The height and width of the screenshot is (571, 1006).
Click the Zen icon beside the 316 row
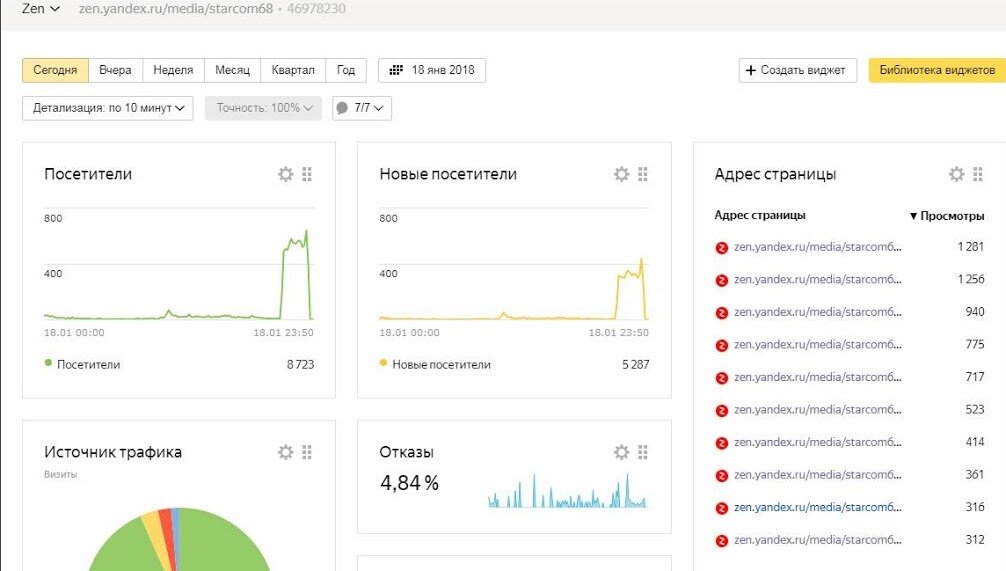[x=722, y=508]
